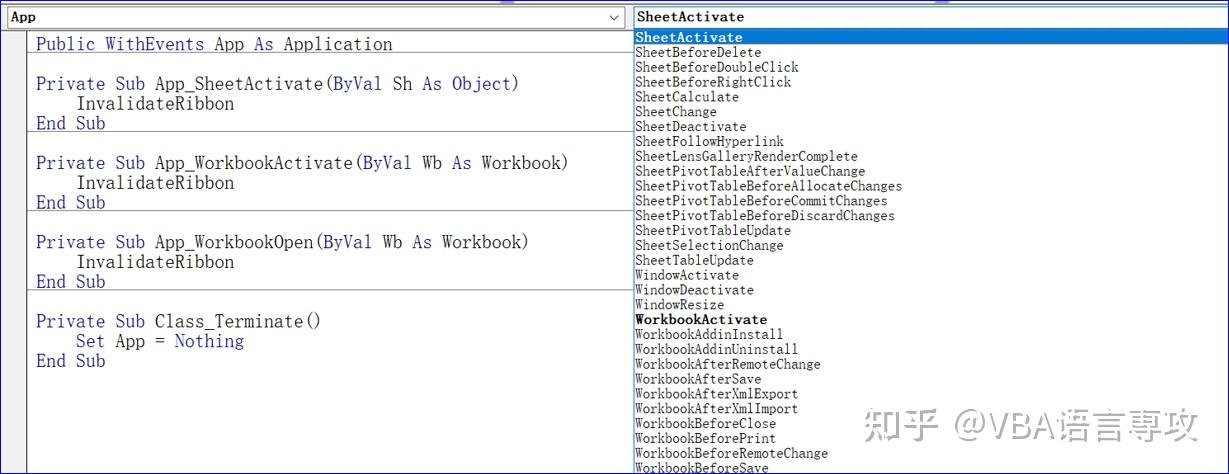Image resolution: width=1229 pixels, height=474 pixels.
Task: Select highlighted SheetActivate list item
Action: click(x=689, y=38)
